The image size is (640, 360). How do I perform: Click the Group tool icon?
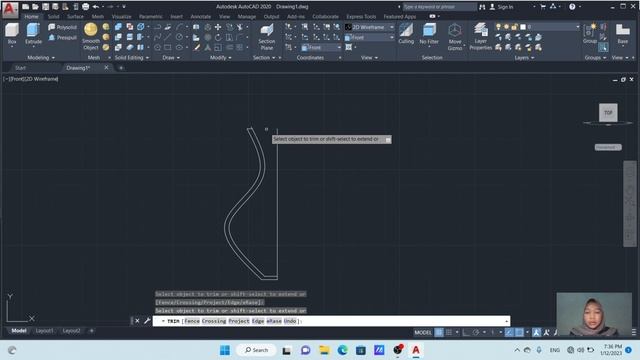(590, 33)
